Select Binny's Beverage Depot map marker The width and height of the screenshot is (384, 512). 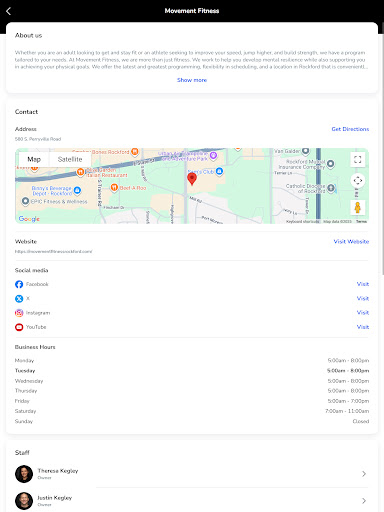(x=77, y=190)
